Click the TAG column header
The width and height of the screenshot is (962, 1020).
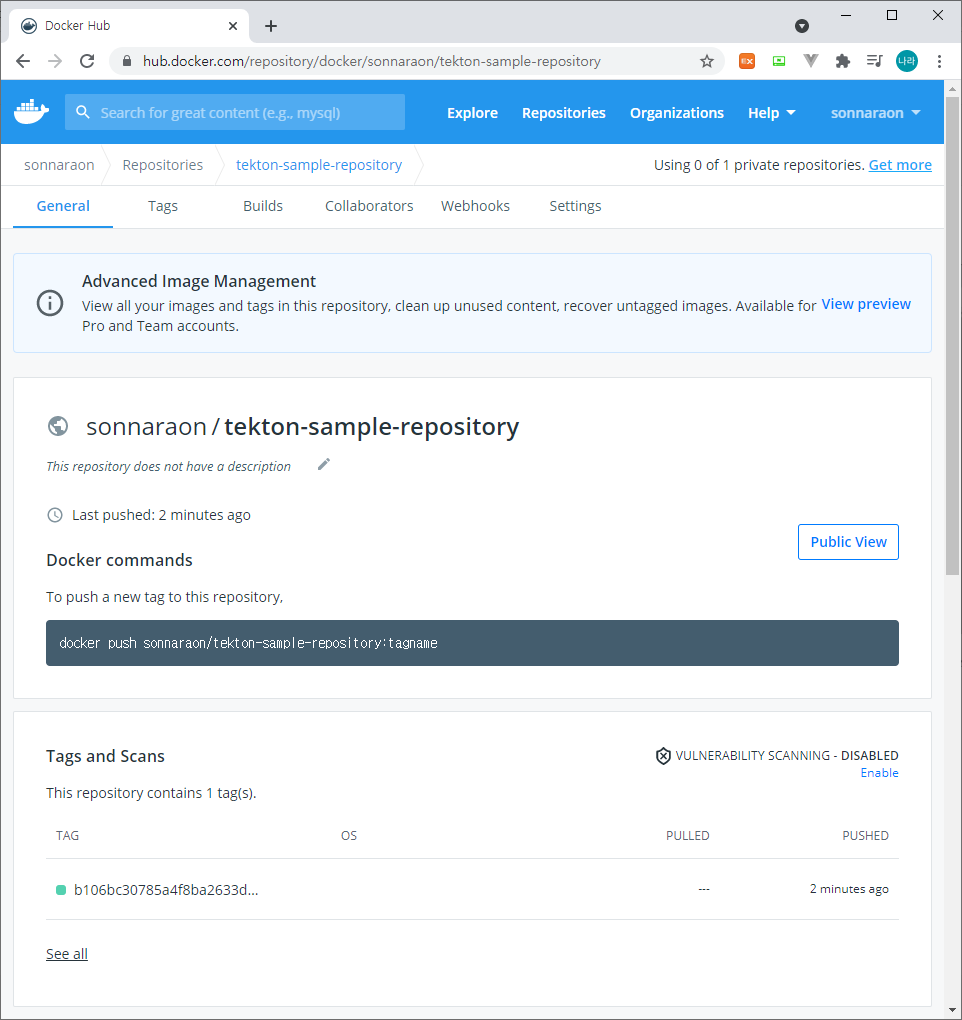(x=68, y=835)
